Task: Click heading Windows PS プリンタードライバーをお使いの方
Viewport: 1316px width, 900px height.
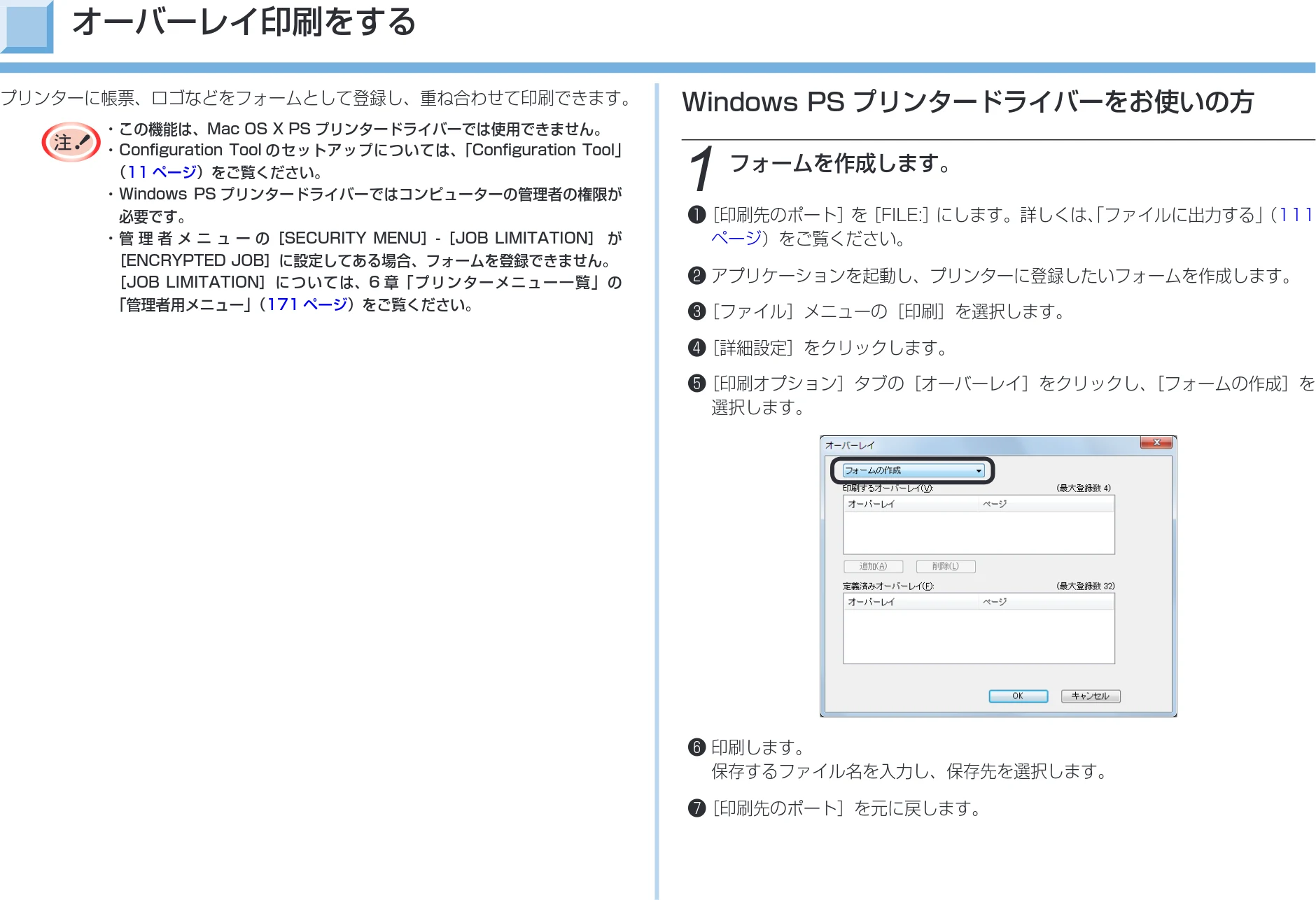Action: (968, 102)
